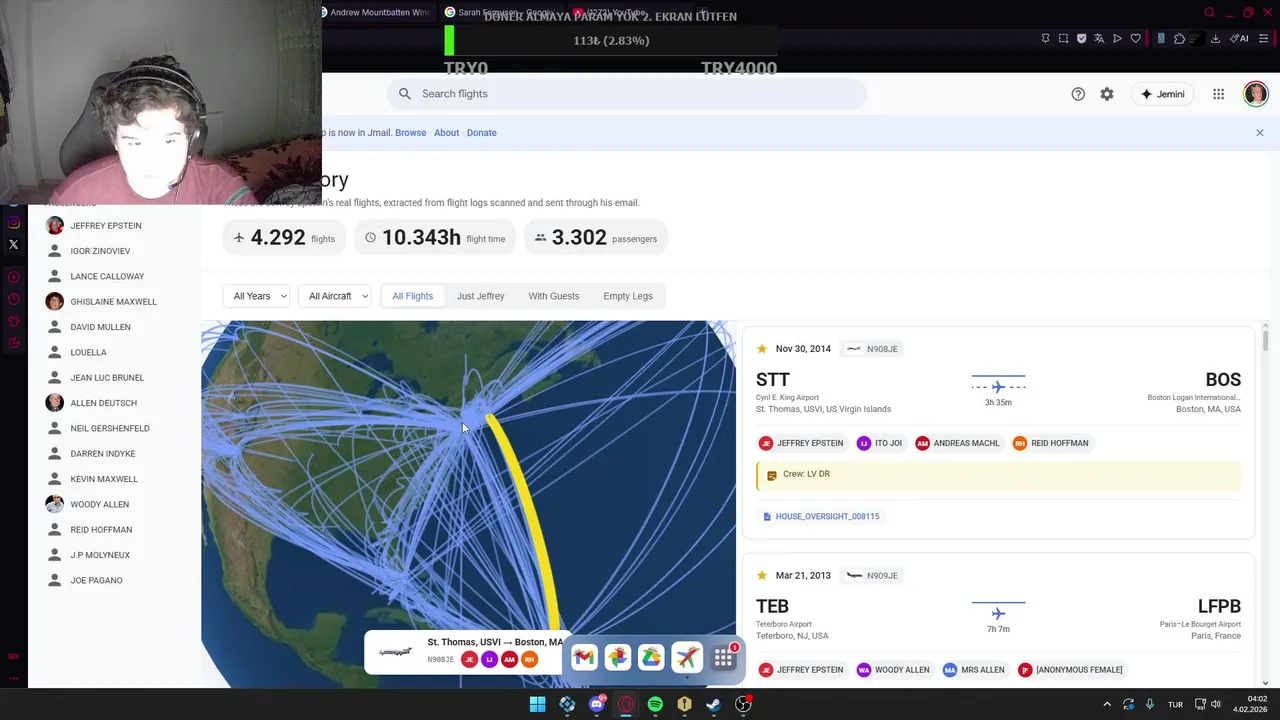The image size is (1280, 720).
Task: Click the Andreas Machl passenger chip
Action: (x=958, y=443)
